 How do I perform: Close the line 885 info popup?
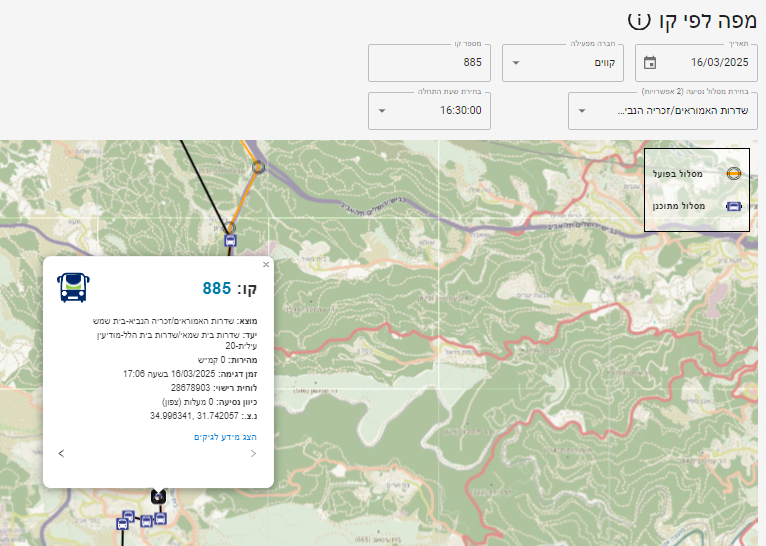[266, 265]
